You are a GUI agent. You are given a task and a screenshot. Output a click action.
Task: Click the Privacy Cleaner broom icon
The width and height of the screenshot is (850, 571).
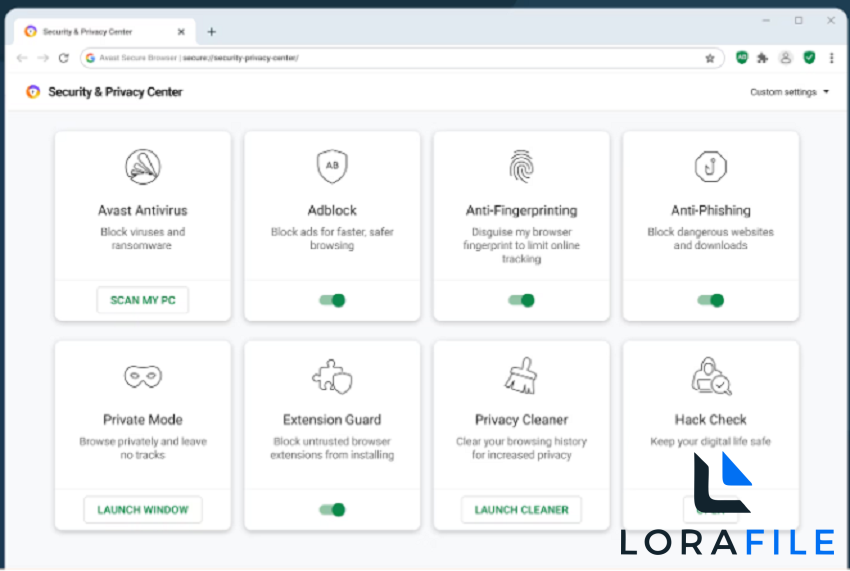[521, 375]
